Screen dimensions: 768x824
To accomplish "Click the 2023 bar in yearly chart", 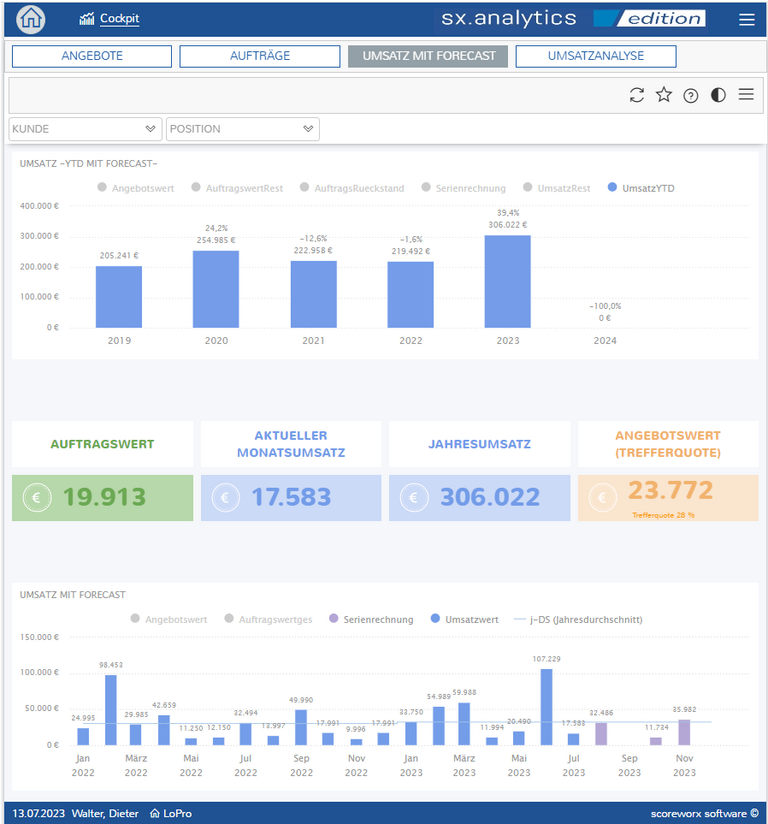I will pos(507,281).
